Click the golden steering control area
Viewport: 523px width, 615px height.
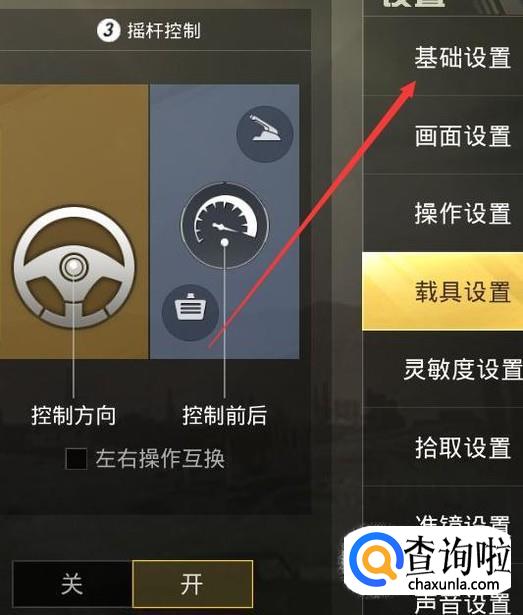tap(74, 222)
